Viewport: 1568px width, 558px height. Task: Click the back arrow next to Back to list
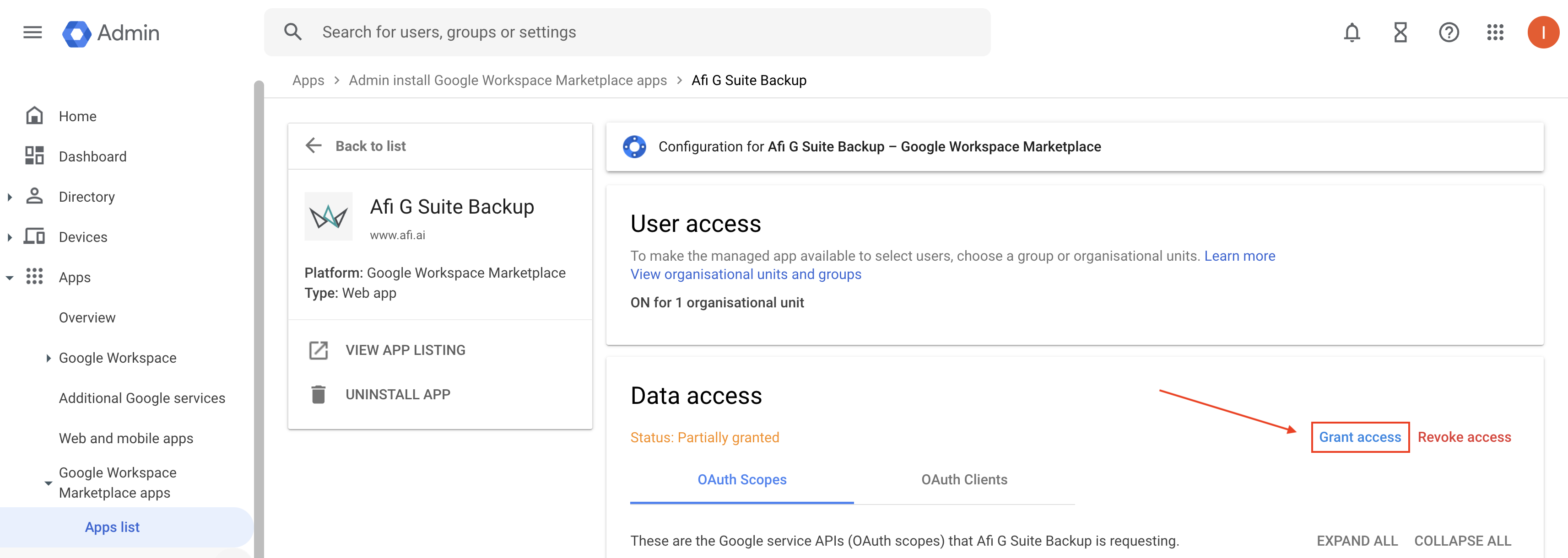pos(314,145)
